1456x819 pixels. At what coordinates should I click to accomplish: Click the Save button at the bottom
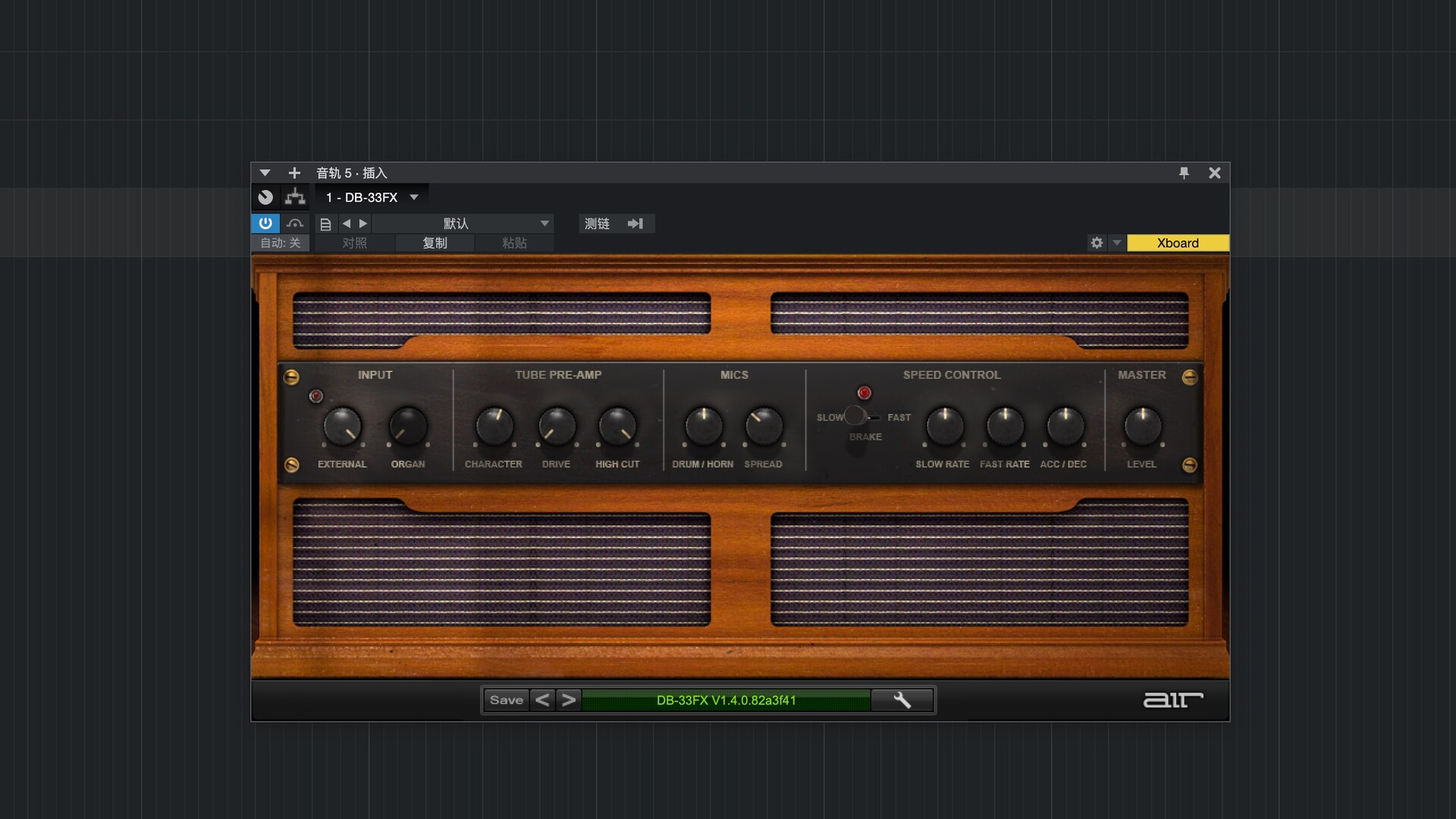click(x=505, y=700)
